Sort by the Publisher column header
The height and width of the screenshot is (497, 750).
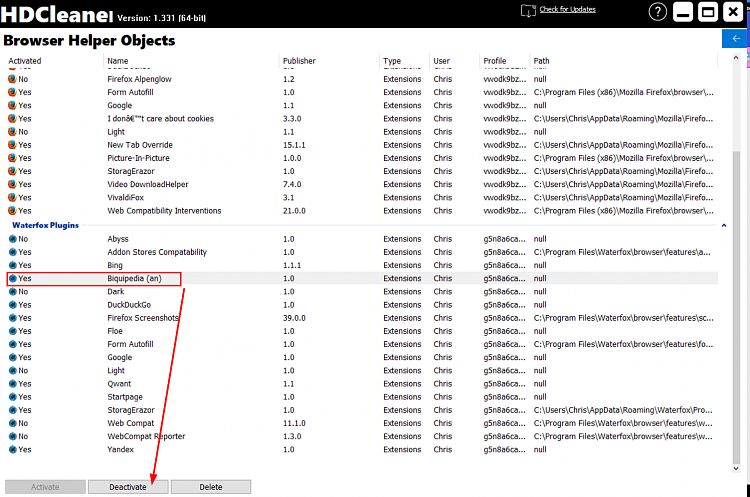click(299, 61)
